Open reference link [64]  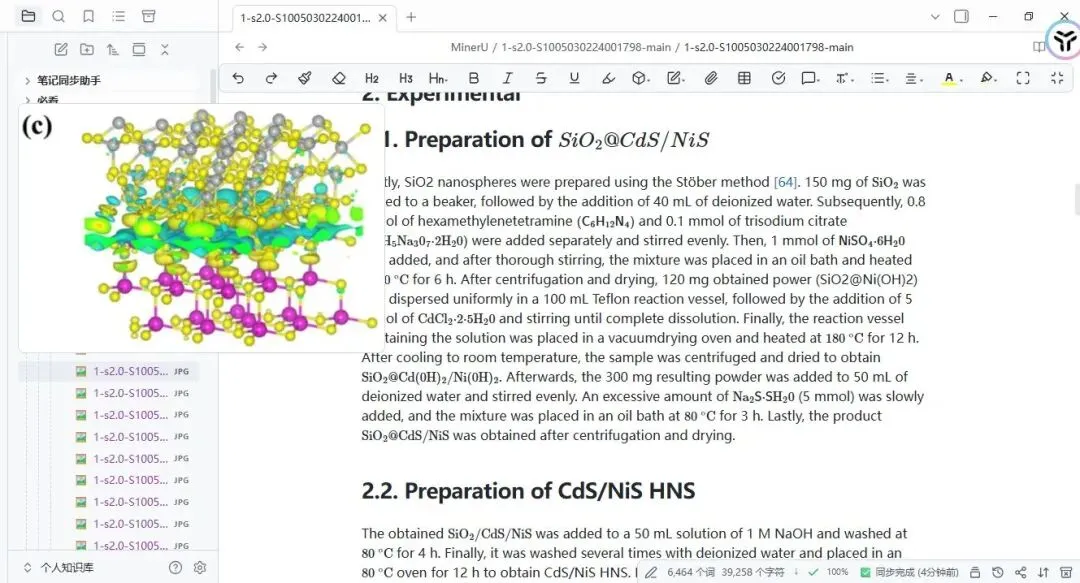coord(785,182)
